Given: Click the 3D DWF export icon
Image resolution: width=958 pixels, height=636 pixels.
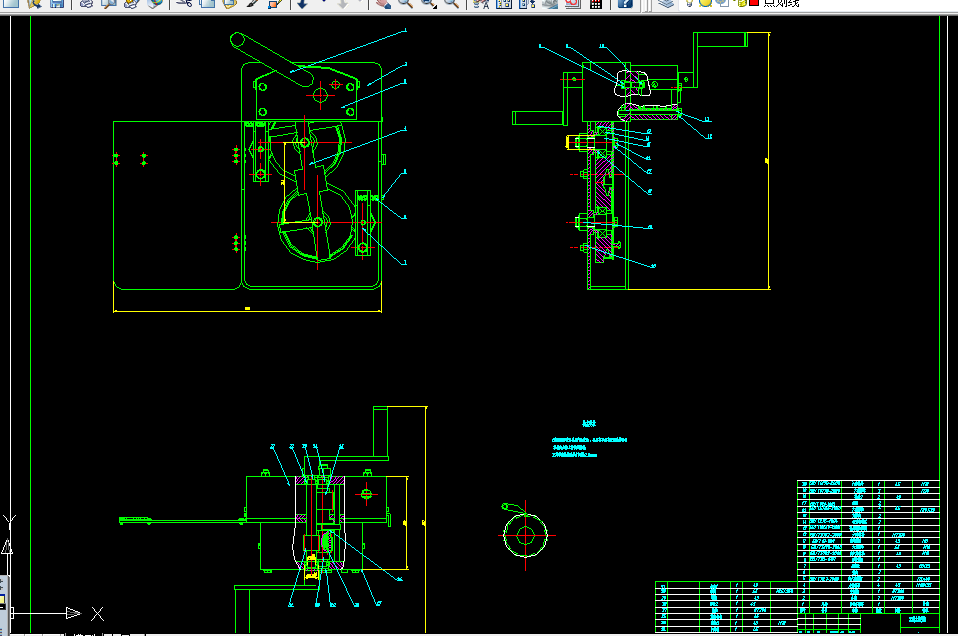Looking at the screenshot, I should tap(155, 3).
